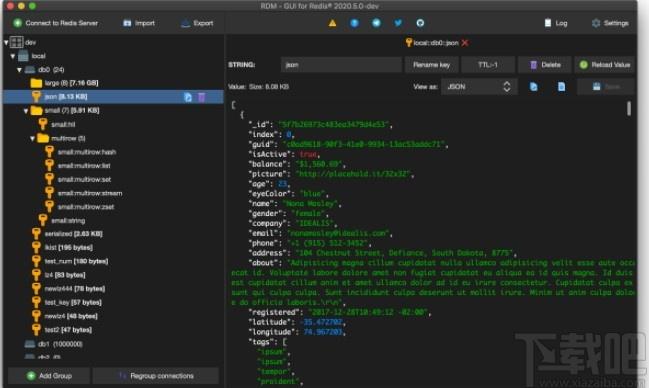Click the Add Group button

(49, 376)
